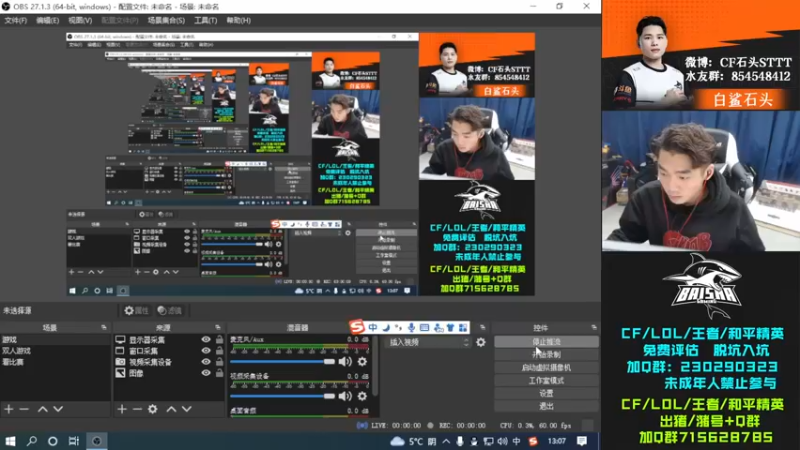The width and height of the screenshot is (800, 450).
Task: Select the 窗口采集 source
Action: tap(143, 351)
